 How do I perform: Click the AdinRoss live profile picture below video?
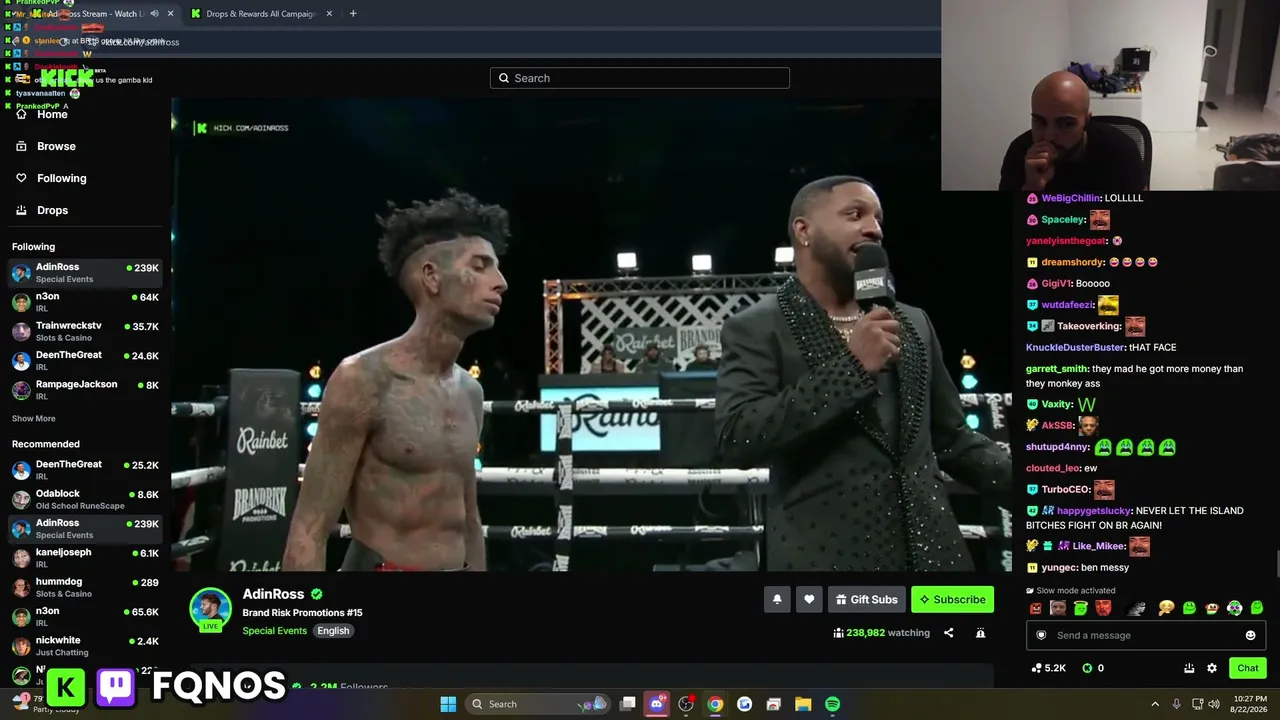coord(210,609)
